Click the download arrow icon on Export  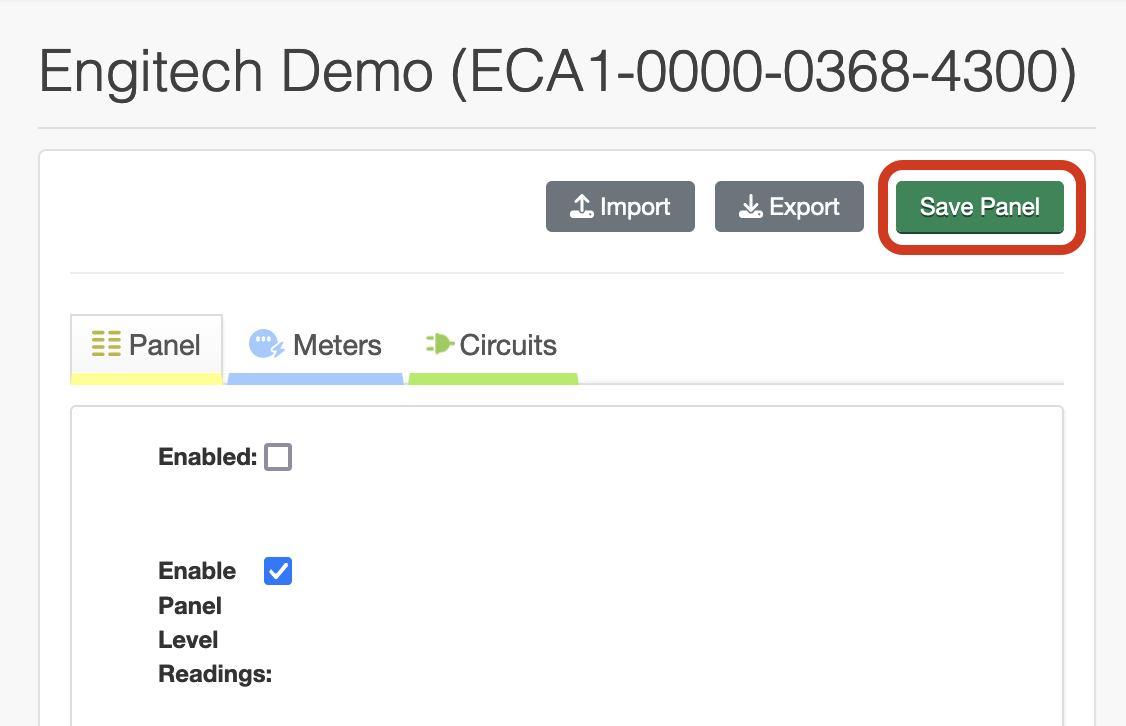click(x=750, y=207)
